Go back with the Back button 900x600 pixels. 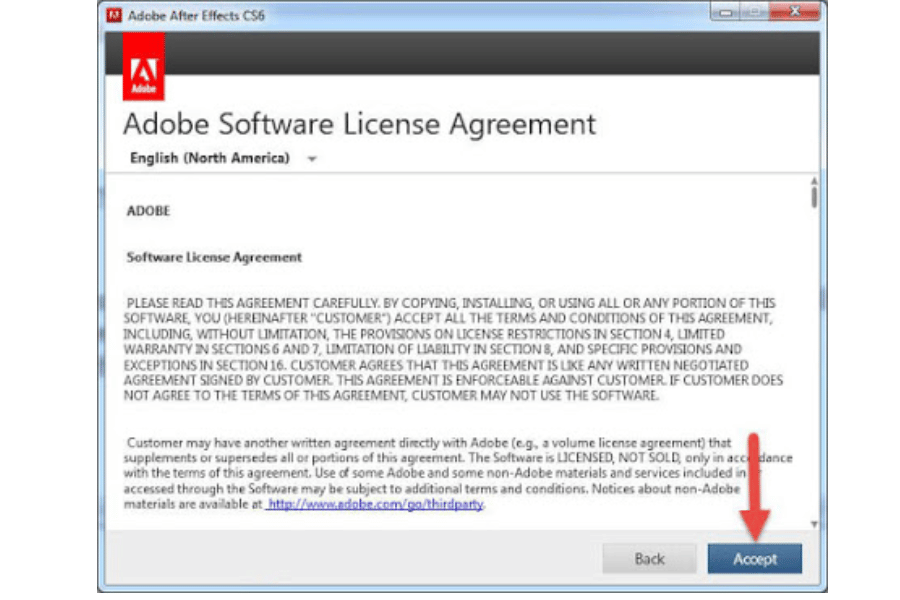point(650,559)
